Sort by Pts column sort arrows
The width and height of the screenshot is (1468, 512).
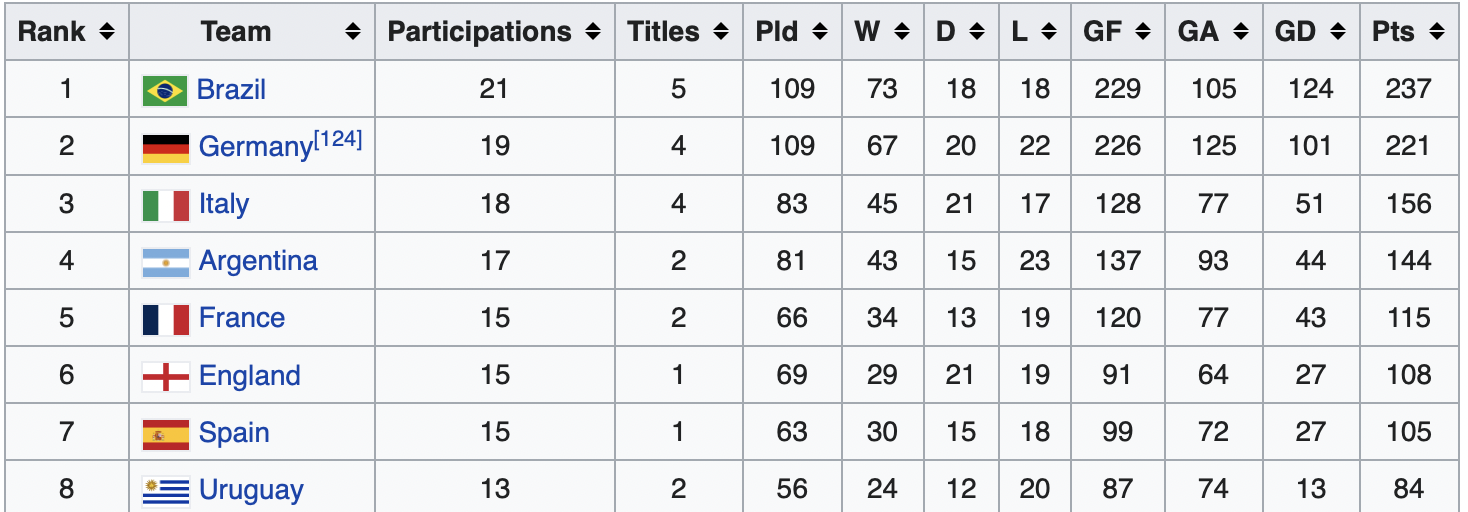click(x=1438, y=32)
